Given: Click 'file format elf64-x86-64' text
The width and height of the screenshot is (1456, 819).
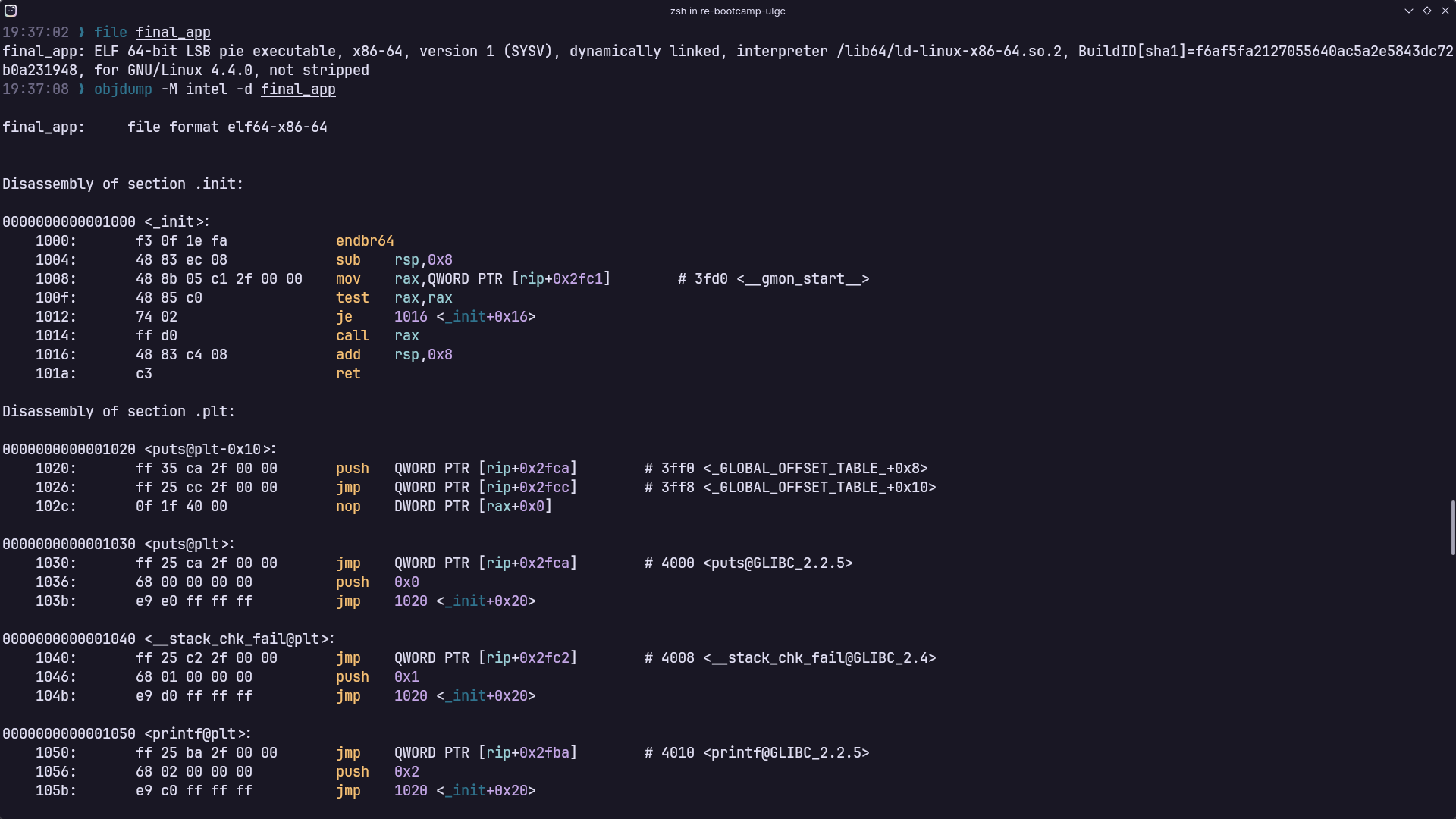Looking at the screenshot, I should pyautogui.click(x=227, y=127).
